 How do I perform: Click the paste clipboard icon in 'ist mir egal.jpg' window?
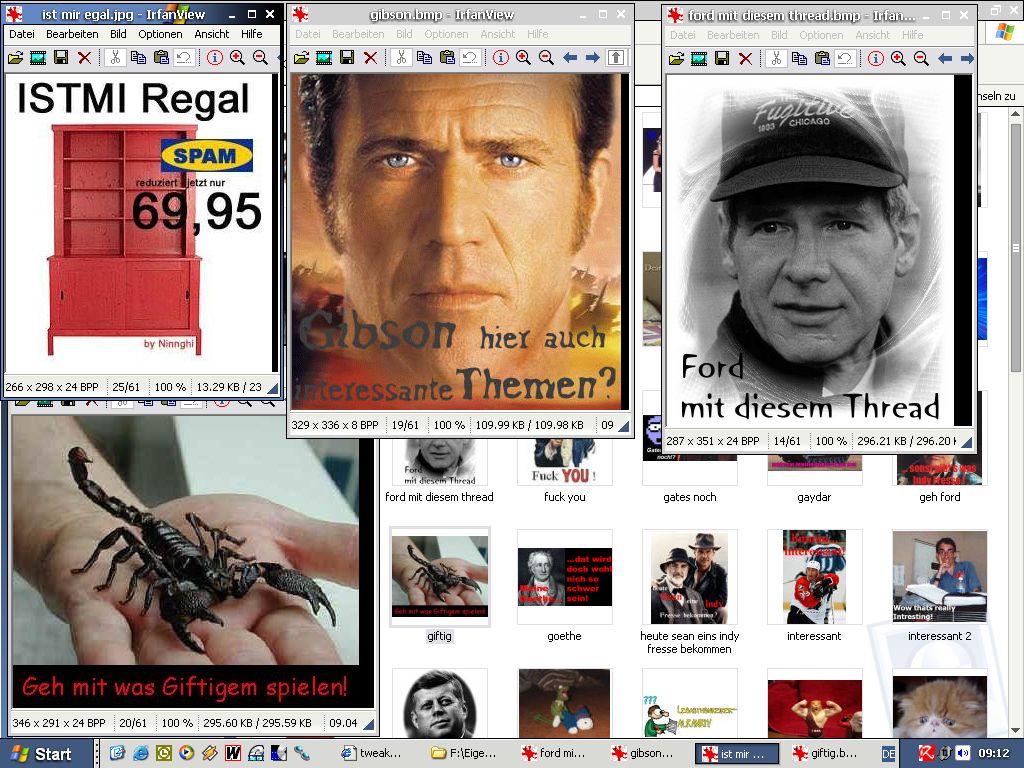pos(161,58)
